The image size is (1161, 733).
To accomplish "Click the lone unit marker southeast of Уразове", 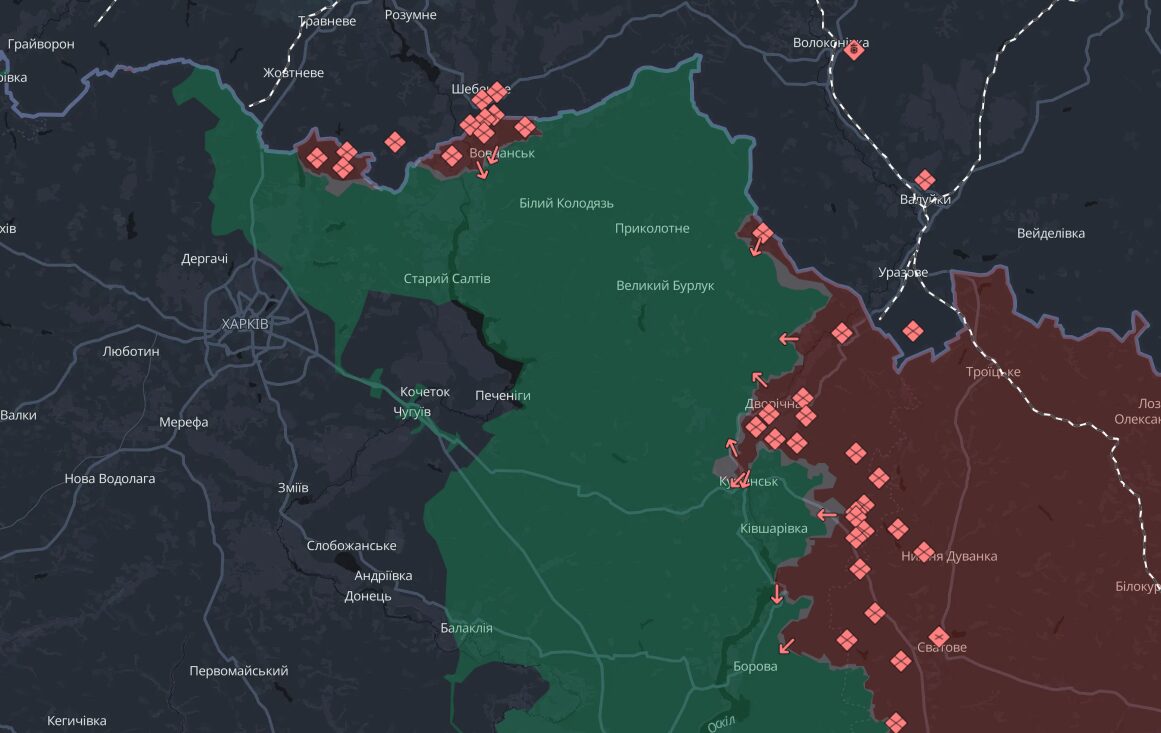I will (x=913, y=331).
